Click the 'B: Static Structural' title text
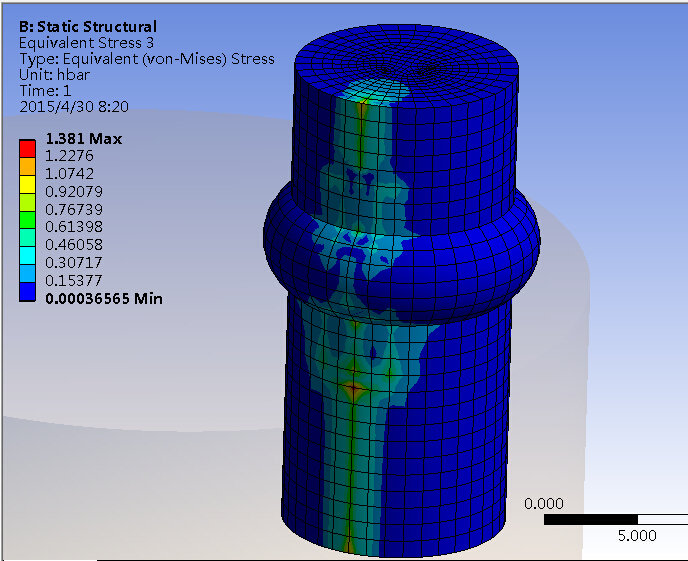 (x=88, y=27)
